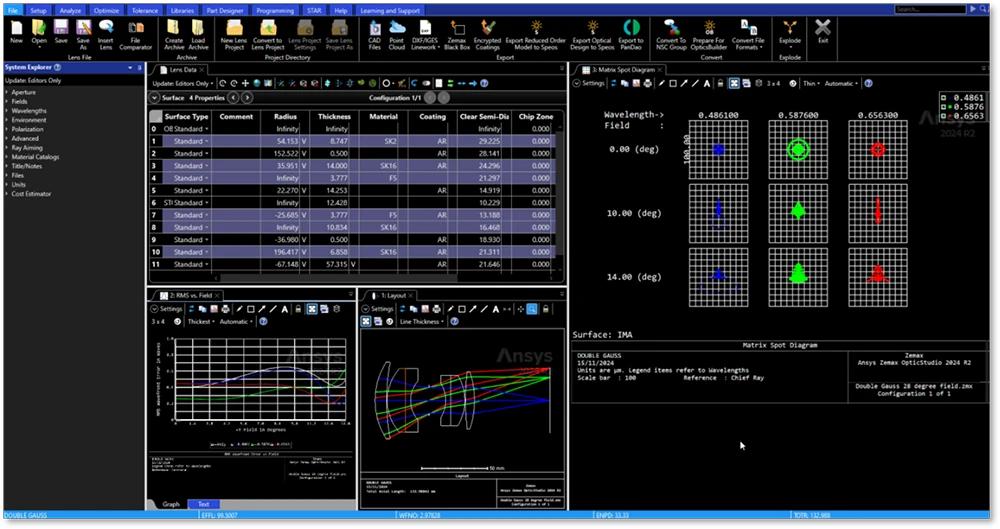Switch to the Analyze ribbon tab
This screenshot has width=1000, height=529.
coord(70,10)
